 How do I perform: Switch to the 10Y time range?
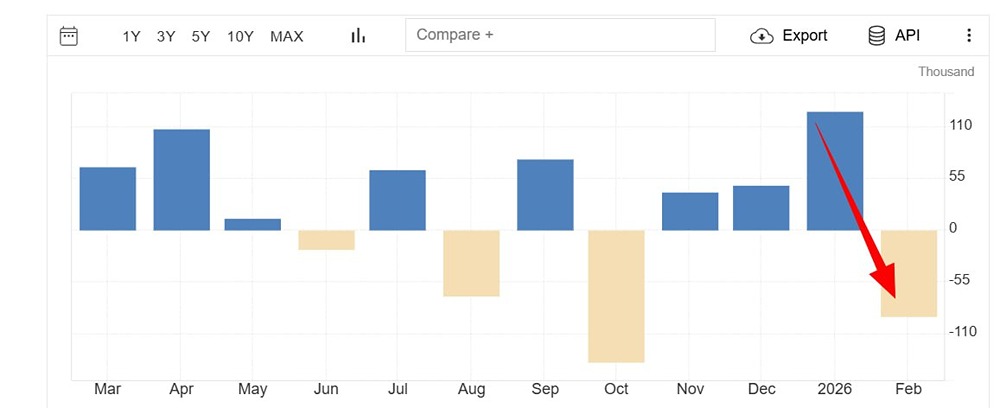[x=240, y=37]
